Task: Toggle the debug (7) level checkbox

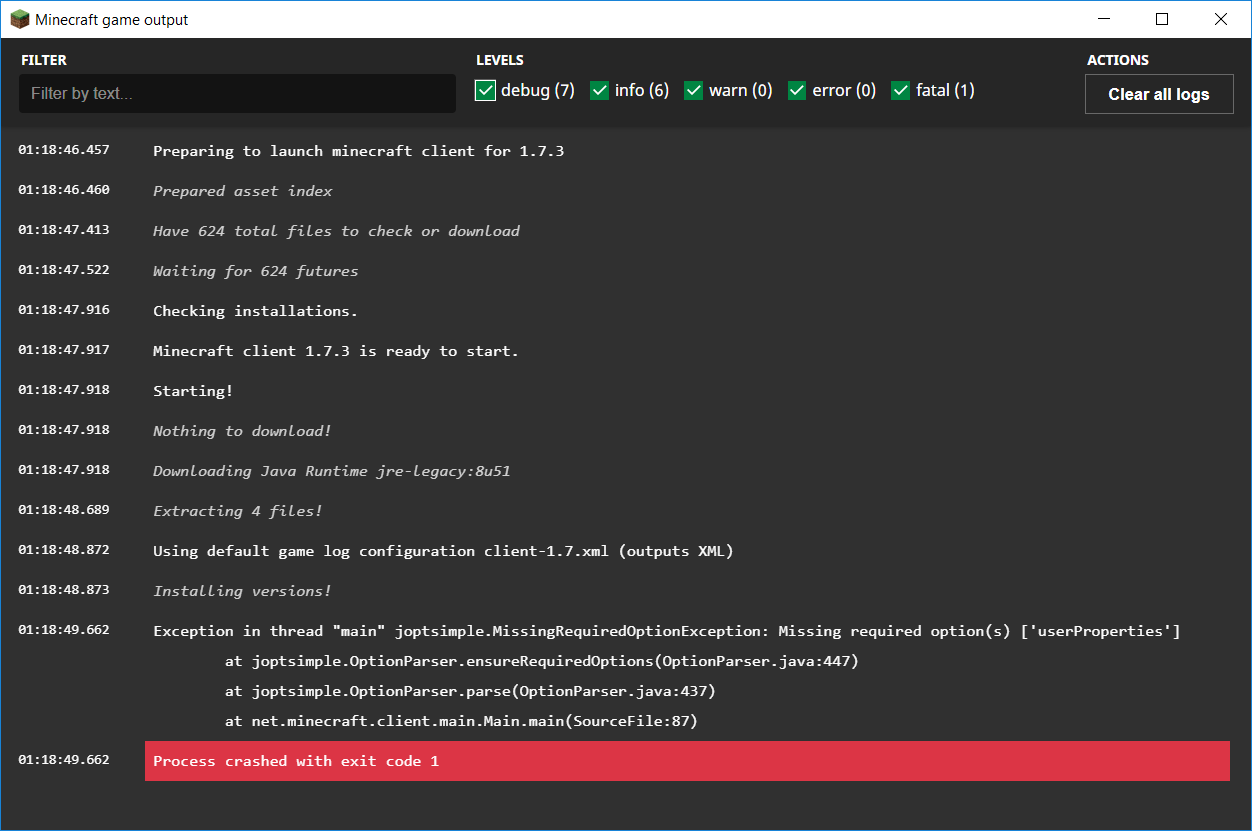Action: [x=486, y=91]
